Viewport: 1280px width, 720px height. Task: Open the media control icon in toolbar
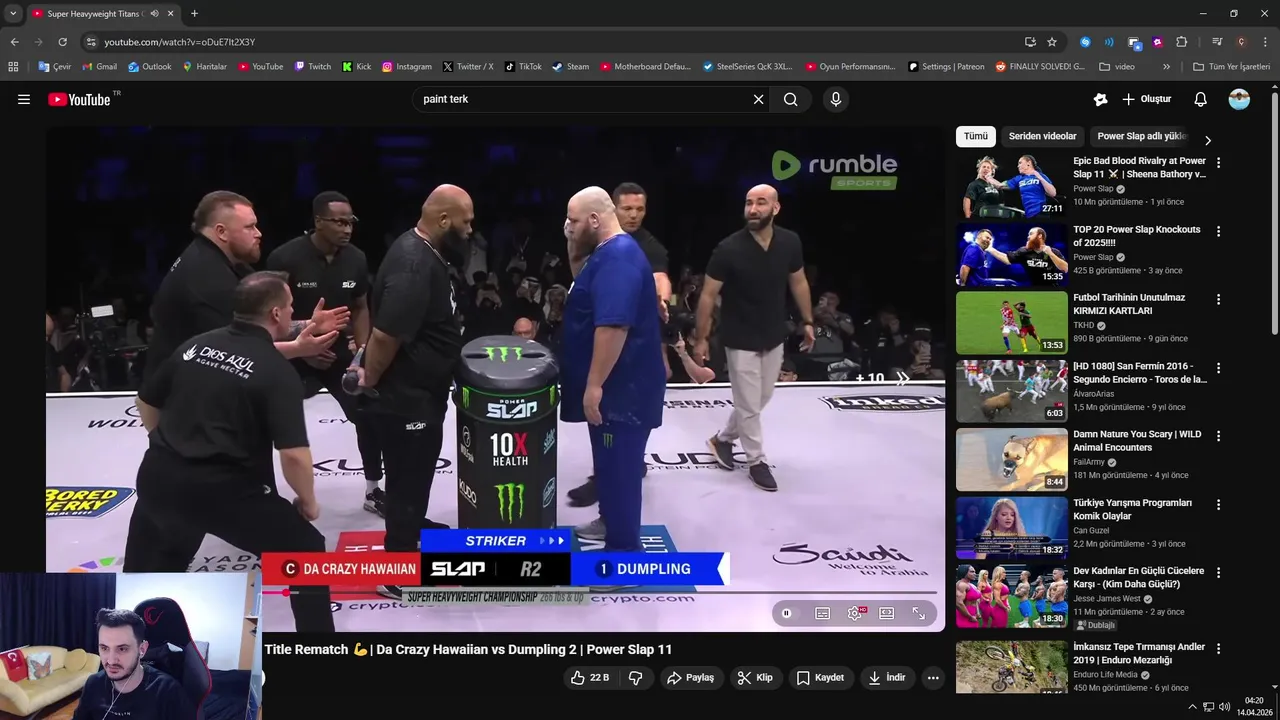tap(1217, 42)
